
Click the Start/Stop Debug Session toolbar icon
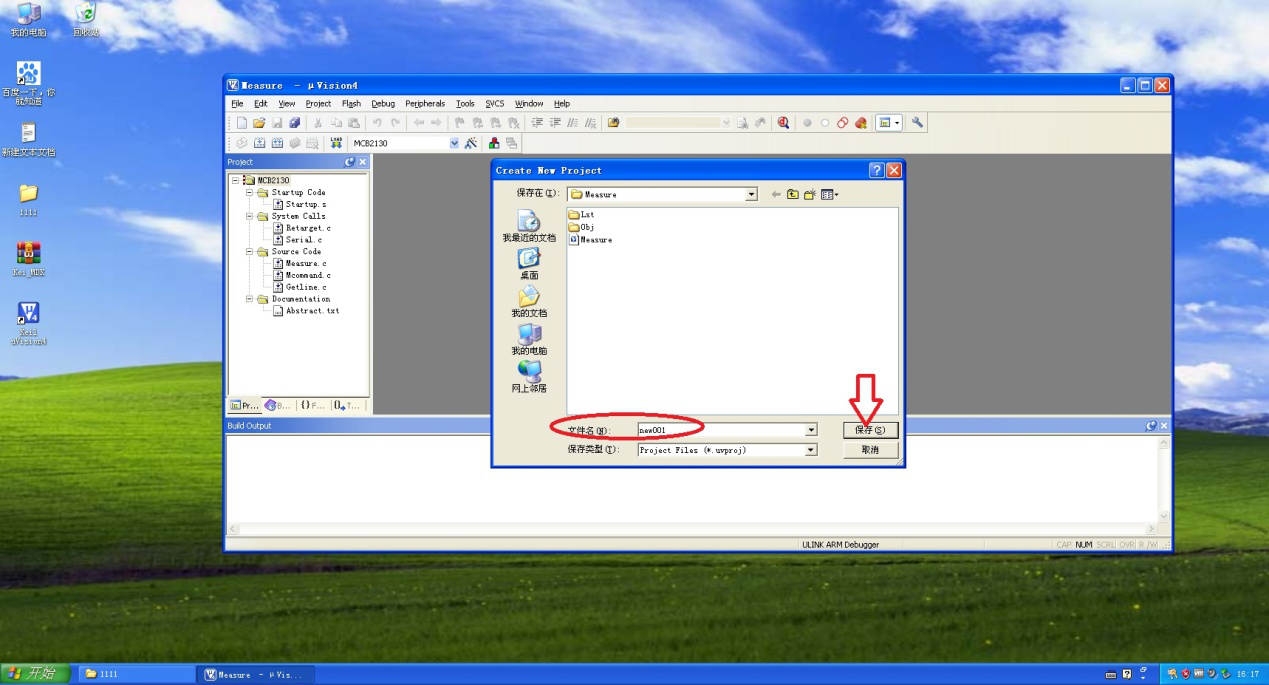click(x=783, y=123)
